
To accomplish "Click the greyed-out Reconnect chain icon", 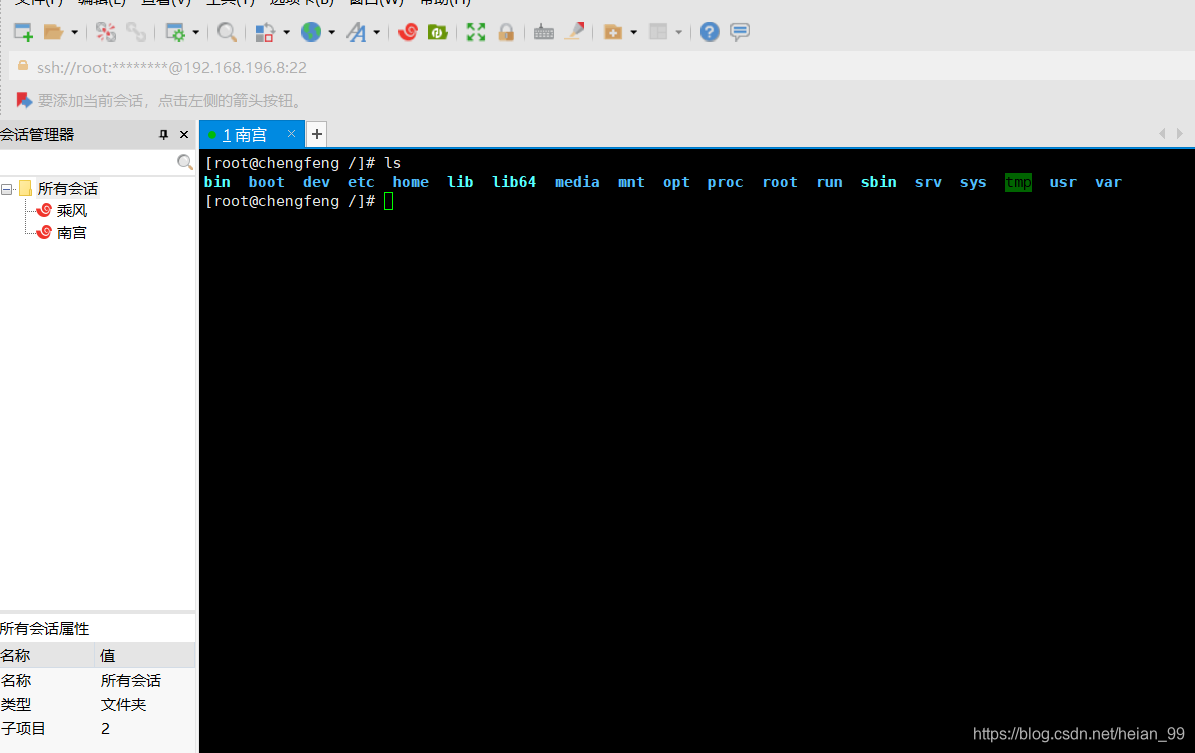I will [136, 32].
